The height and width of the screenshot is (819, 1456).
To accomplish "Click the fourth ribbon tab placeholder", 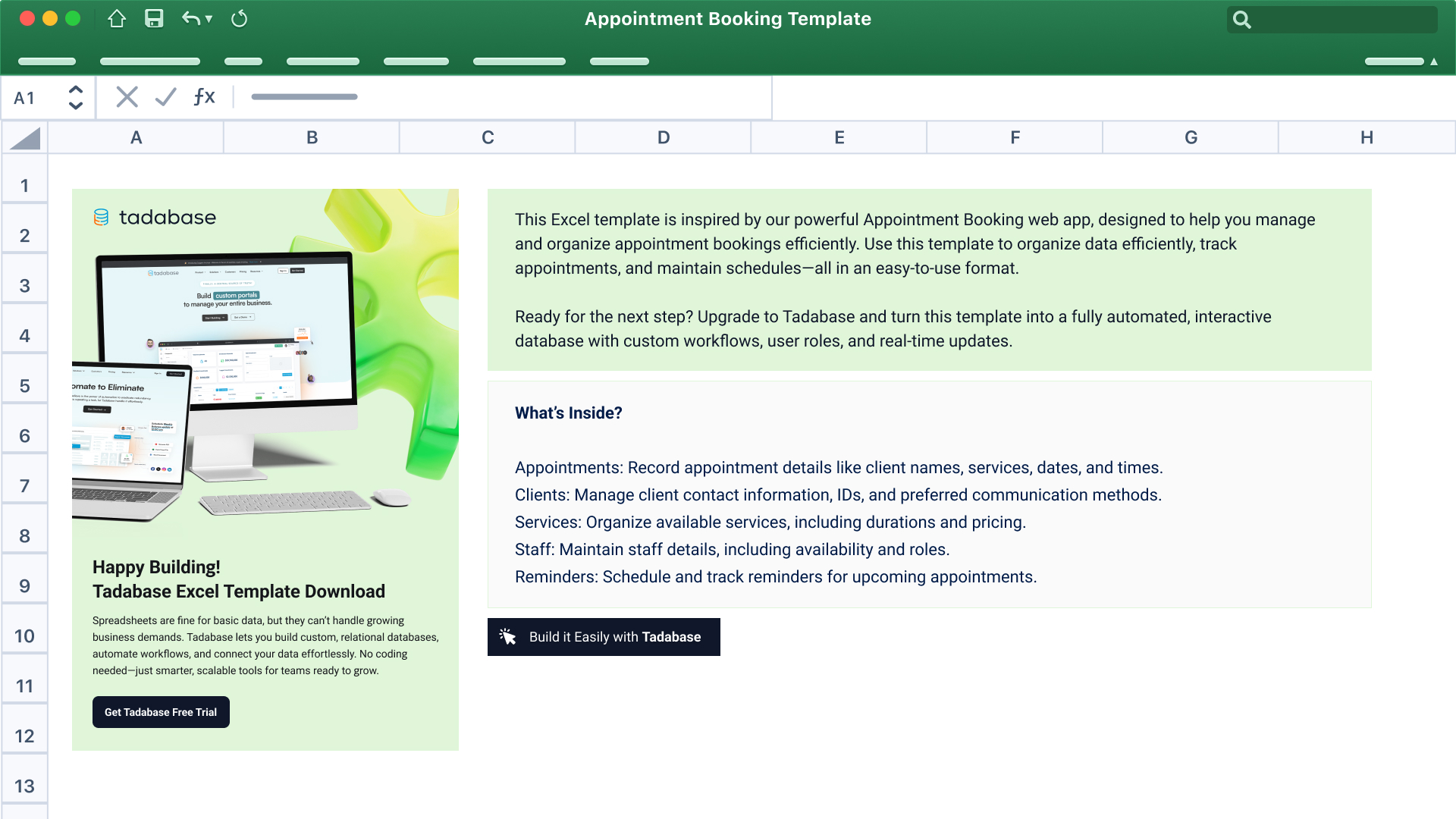I will pos(323,61).
